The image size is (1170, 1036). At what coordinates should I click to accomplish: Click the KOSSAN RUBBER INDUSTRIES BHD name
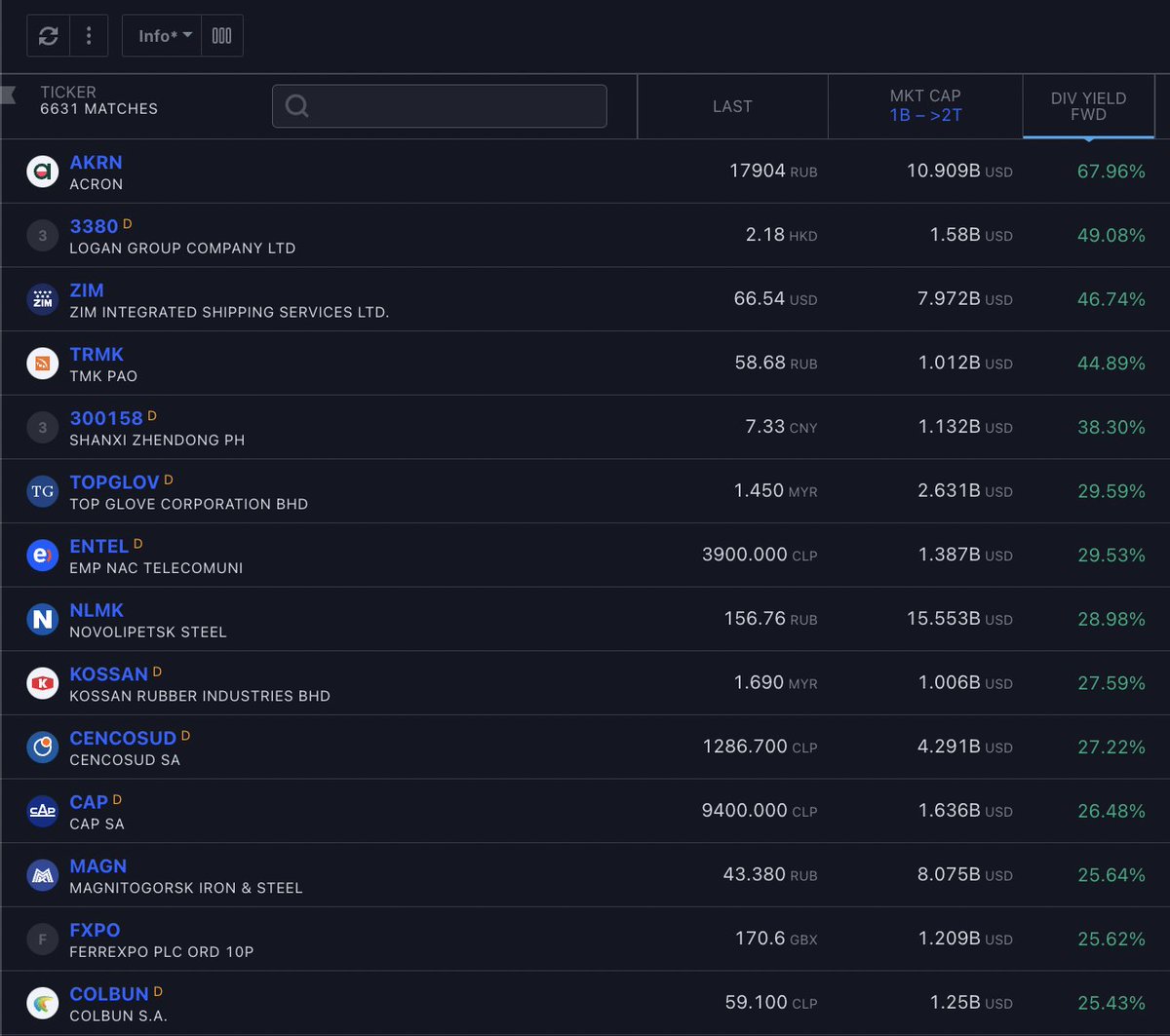point(200,697)
